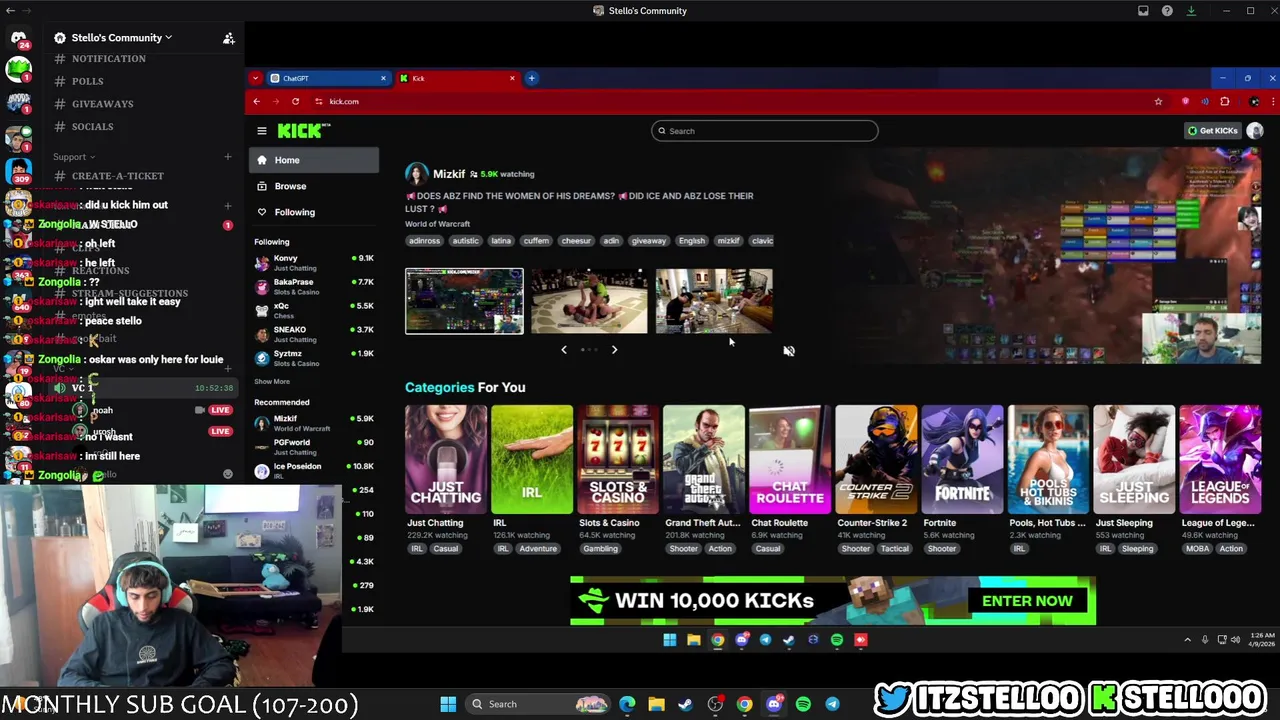Open SNEAKO's channel in Following list
This screenshot has width=1280, height=720.
tap(314, 334)
